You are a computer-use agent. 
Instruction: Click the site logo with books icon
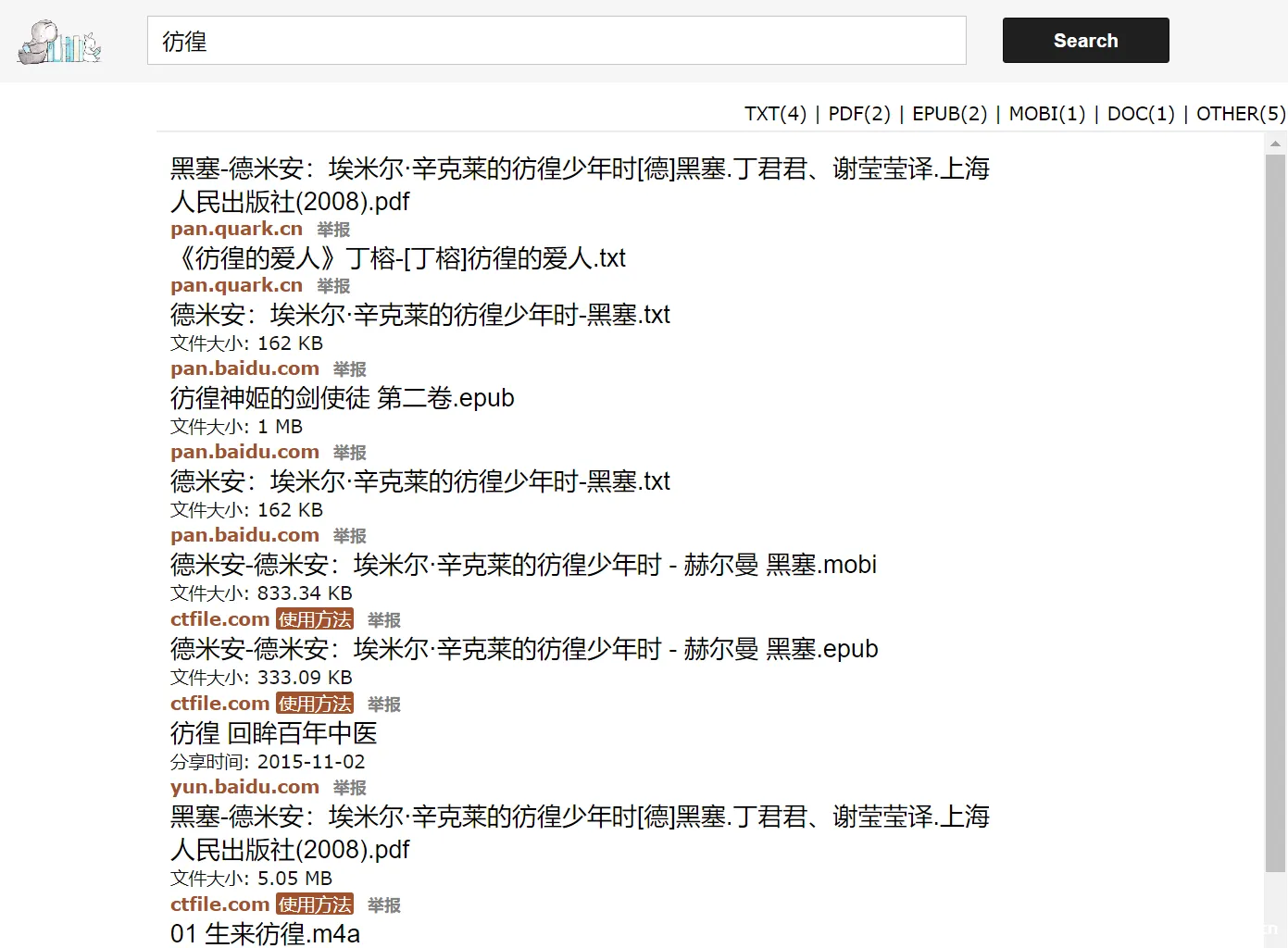[x=59, y=42]
